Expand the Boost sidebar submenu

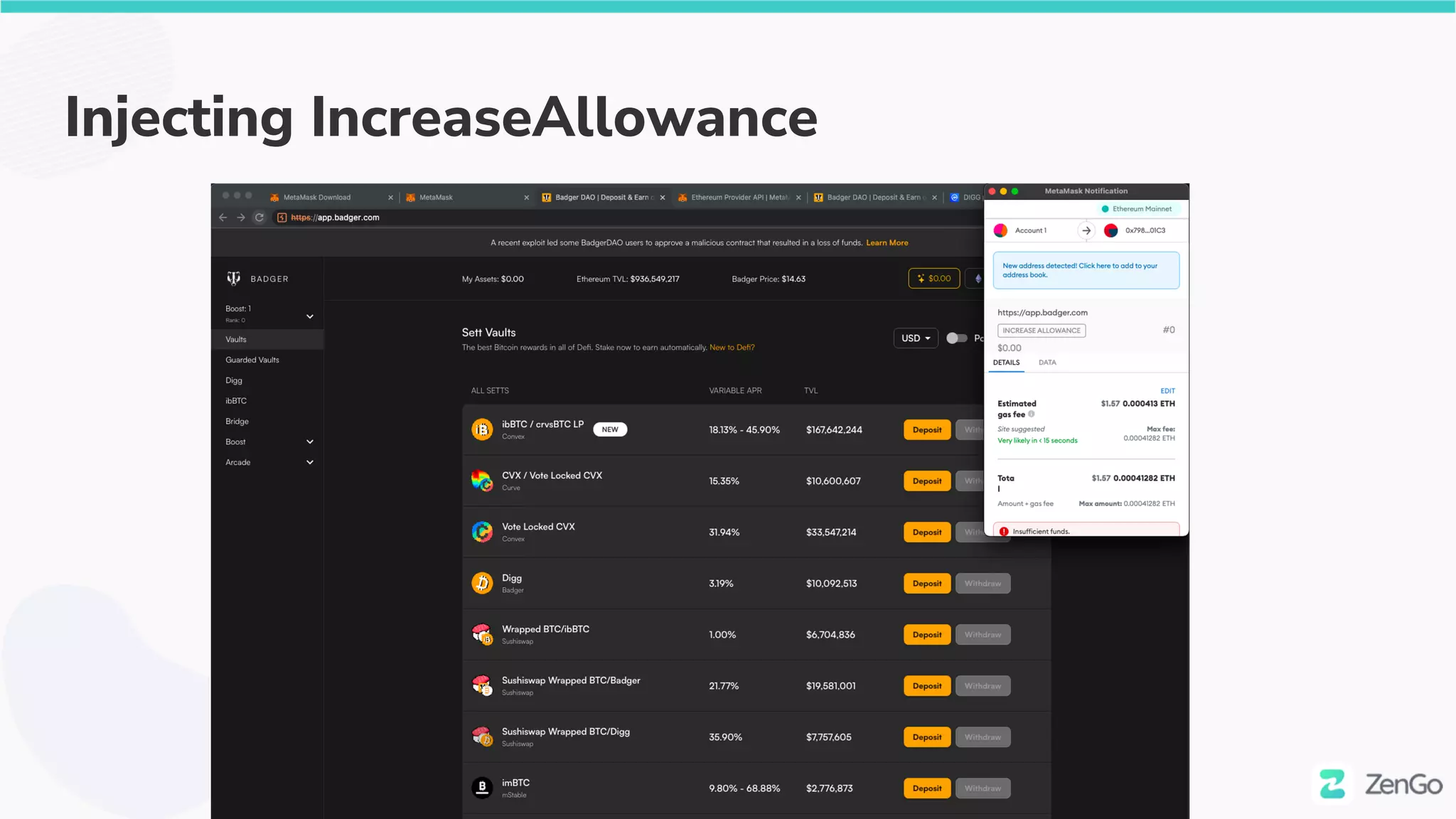pyautogui.click(x=310, y=441)
